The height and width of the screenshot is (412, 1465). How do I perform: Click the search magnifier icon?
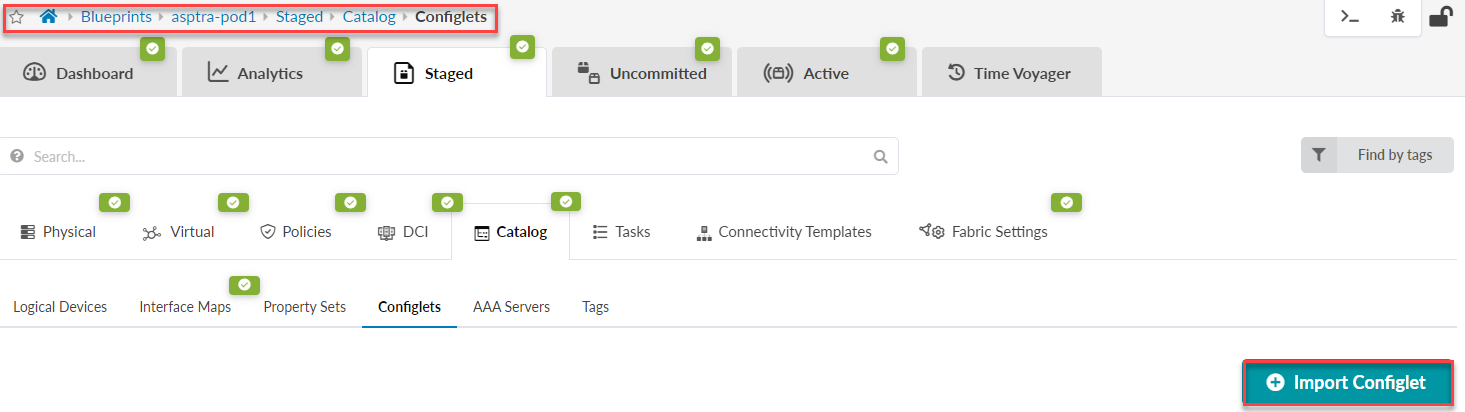880,156
